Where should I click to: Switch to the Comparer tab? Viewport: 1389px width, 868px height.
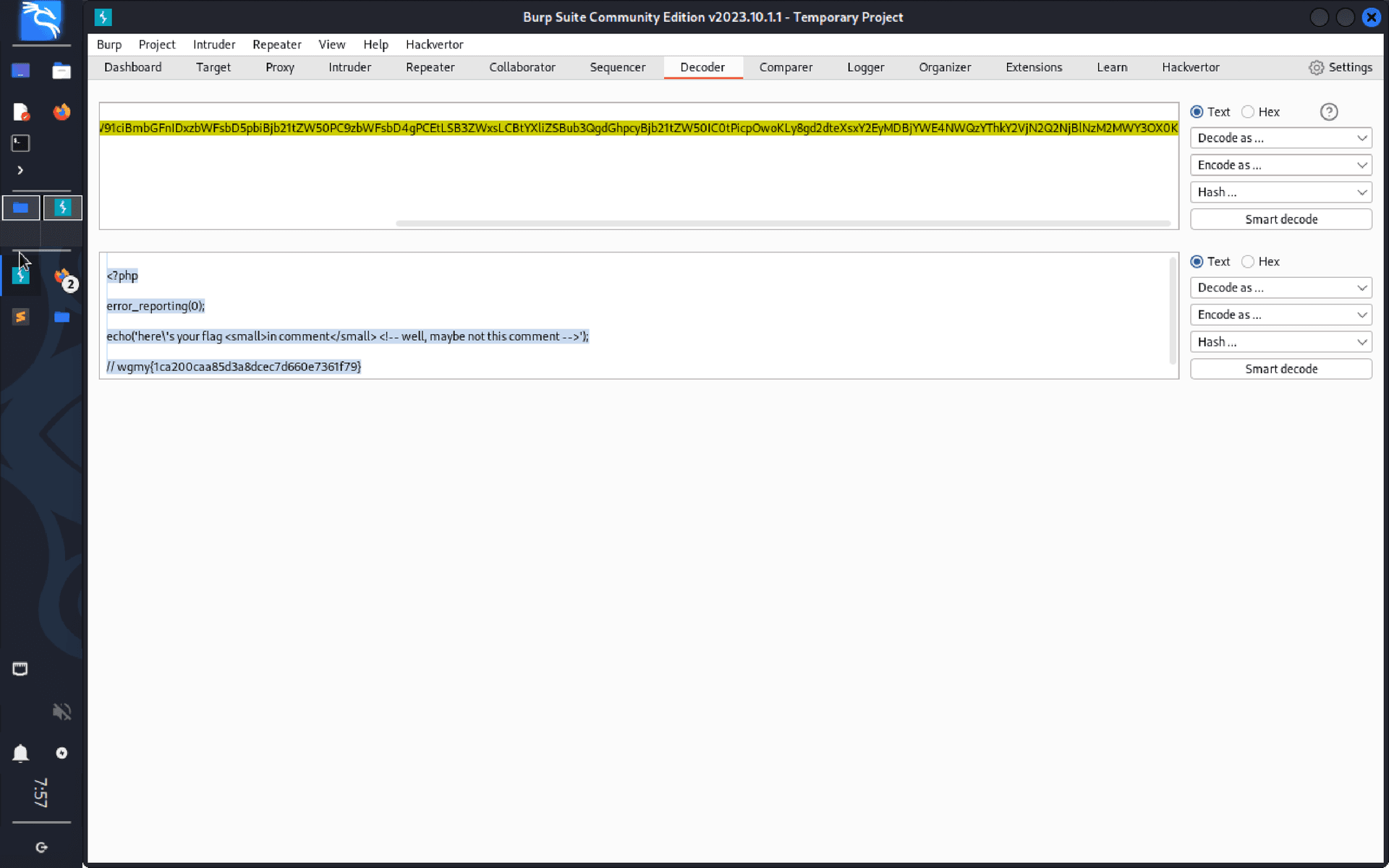coord(786,67)
